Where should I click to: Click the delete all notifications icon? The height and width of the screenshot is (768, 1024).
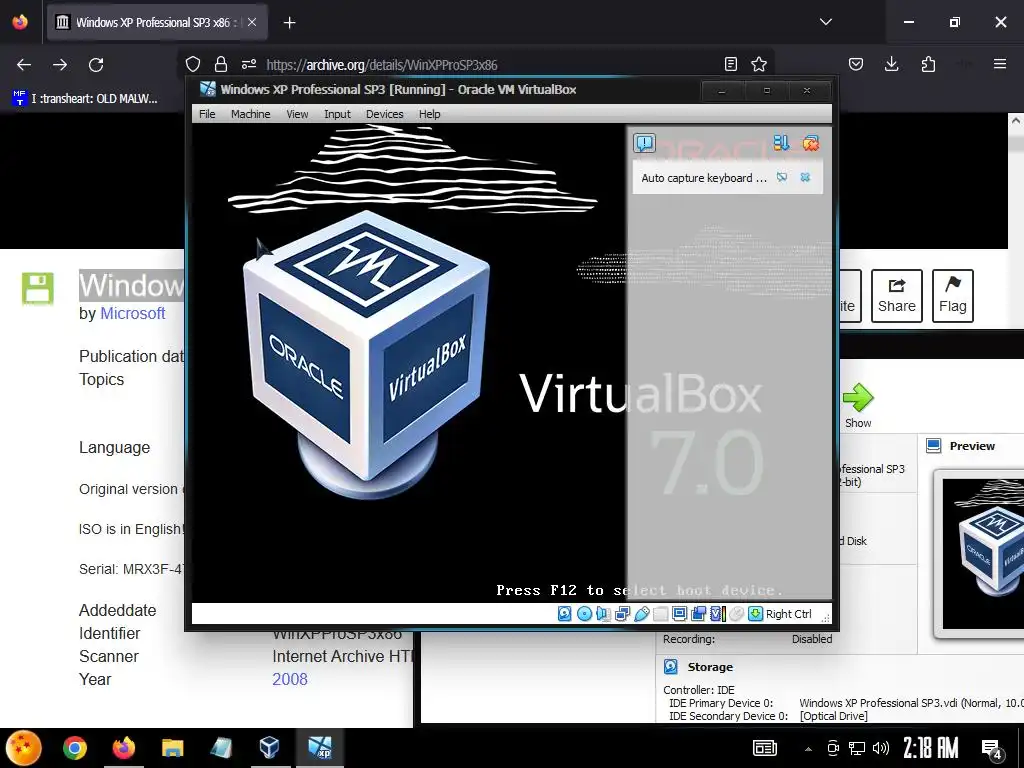pyautogui.click(x=810, y=142)
